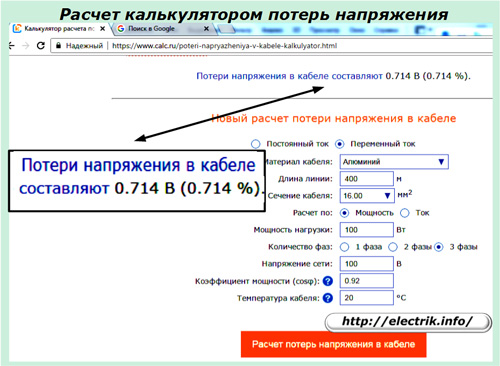Screen dimensions: 500x366
Task: Select the 3 фазы option
Action: (x=439, y=247)
